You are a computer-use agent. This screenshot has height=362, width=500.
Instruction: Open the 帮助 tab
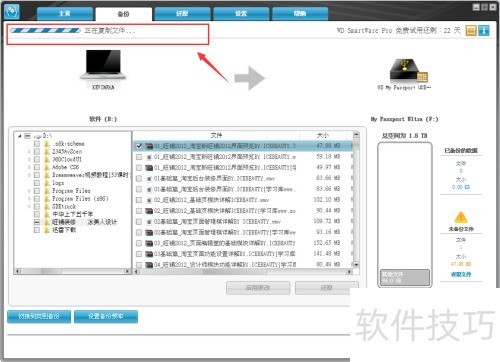pos(300,14)
